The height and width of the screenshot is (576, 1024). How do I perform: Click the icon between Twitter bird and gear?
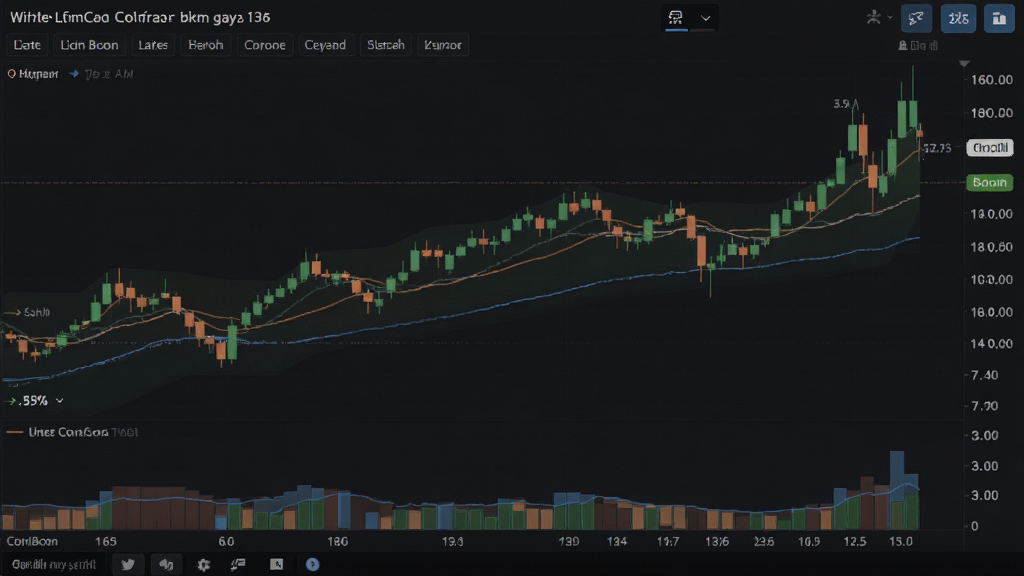pos(167,564)
